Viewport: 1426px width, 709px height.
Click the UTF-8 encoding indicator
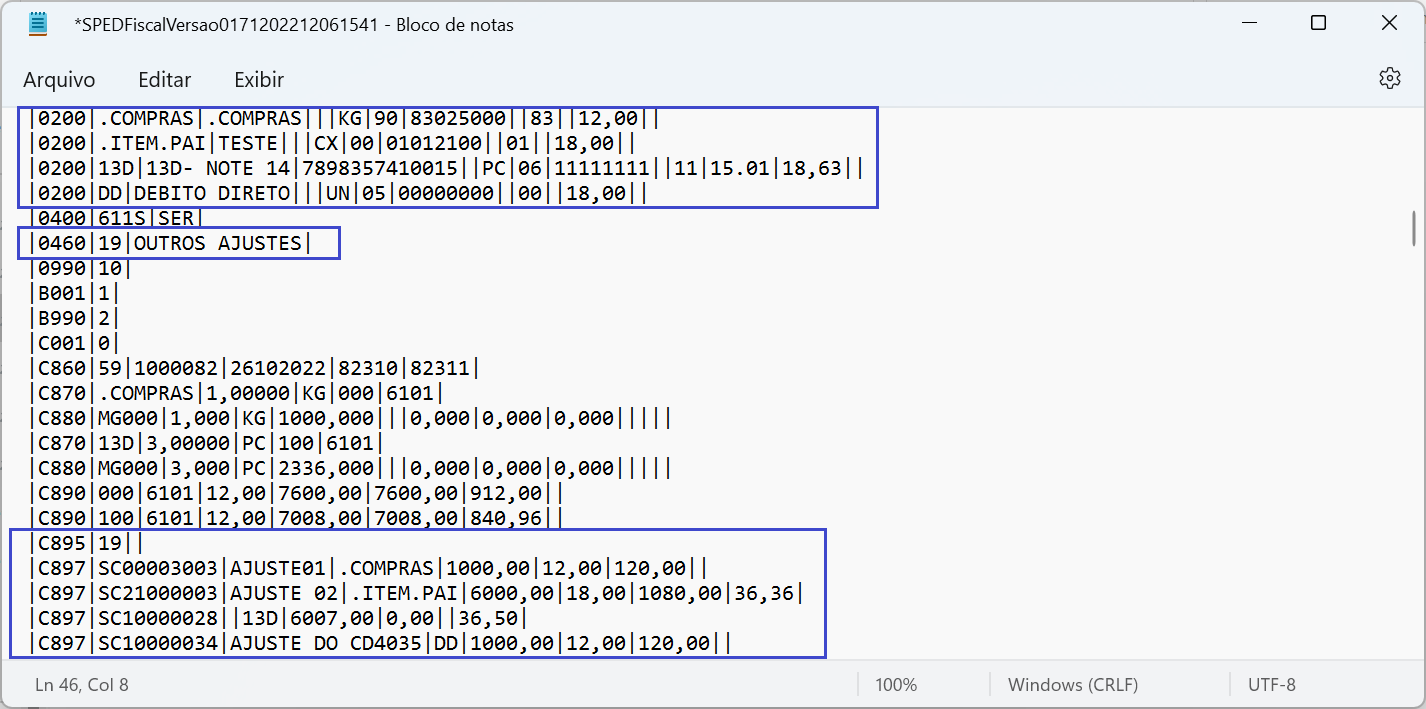pos(1271,685)
